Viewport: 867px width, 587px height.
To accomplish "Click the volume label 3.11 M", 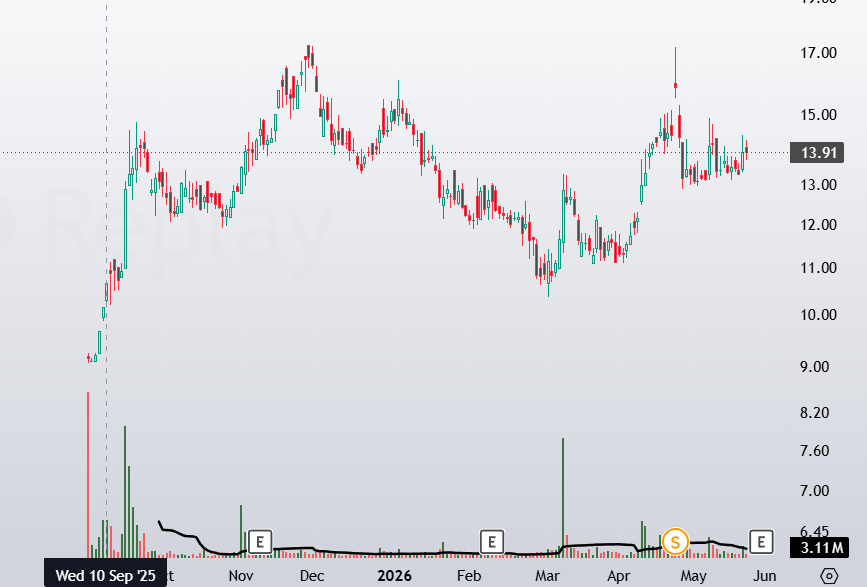I will (x=819, y=548).
